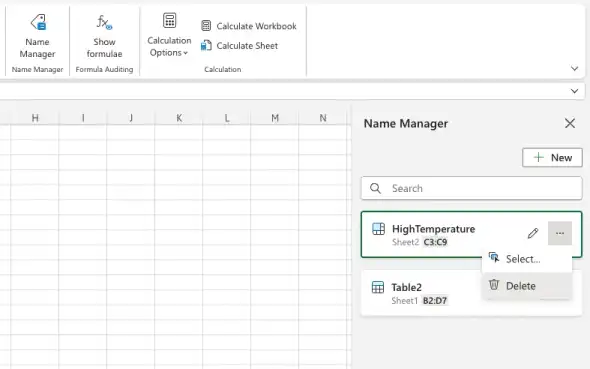
Task: Click the Select cursor icon
Action: click(x=494, y=258)
